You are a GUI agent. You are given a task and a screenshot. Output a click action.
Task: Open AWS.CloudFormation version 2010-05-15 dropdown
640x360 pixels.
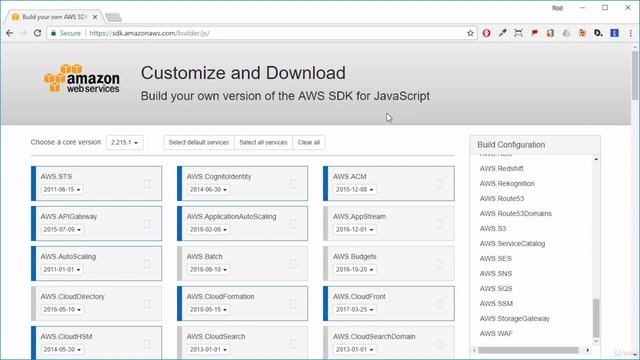click(208, 310)
